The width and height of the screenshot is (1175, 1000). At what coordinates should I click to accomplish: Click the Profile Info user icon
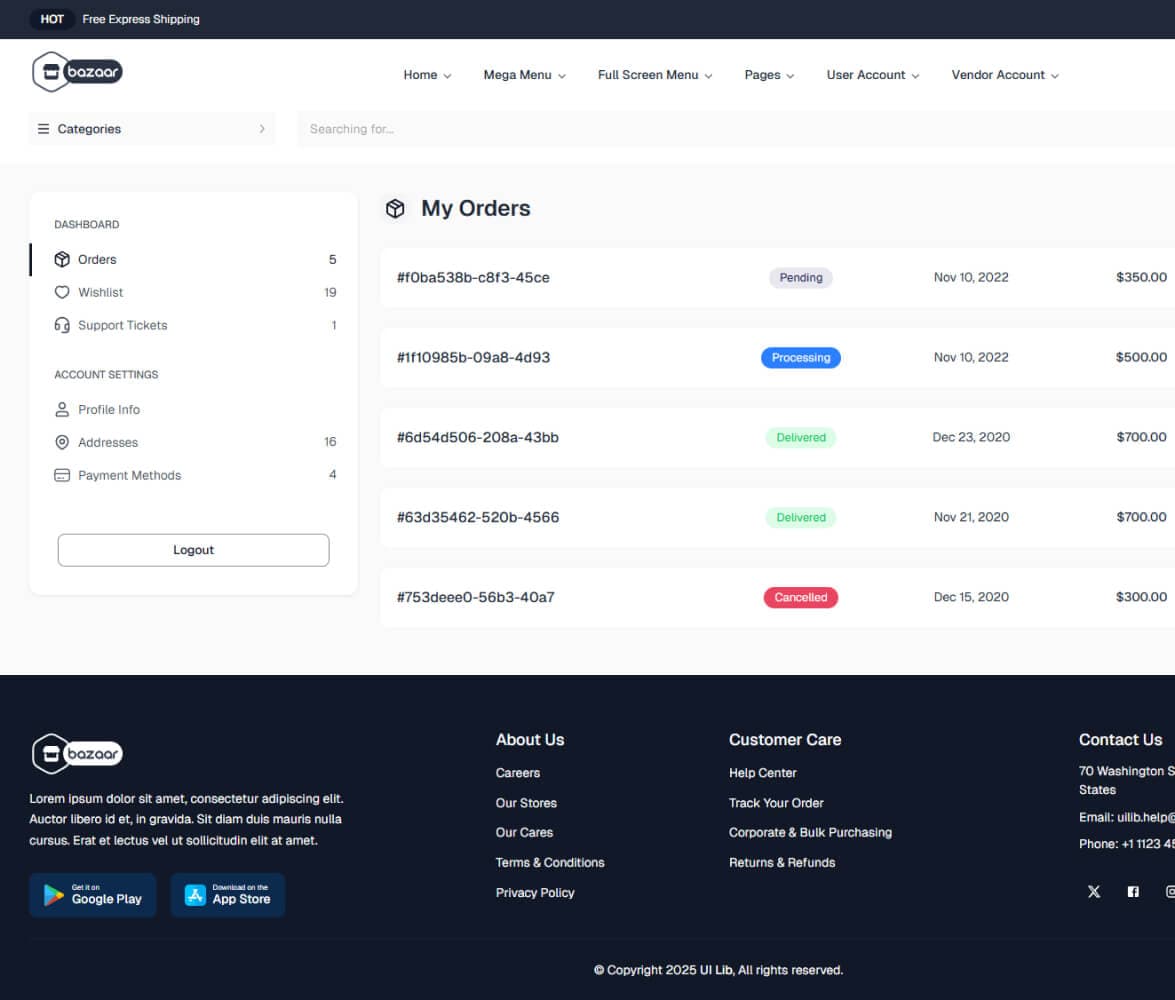tap(61, 409)
